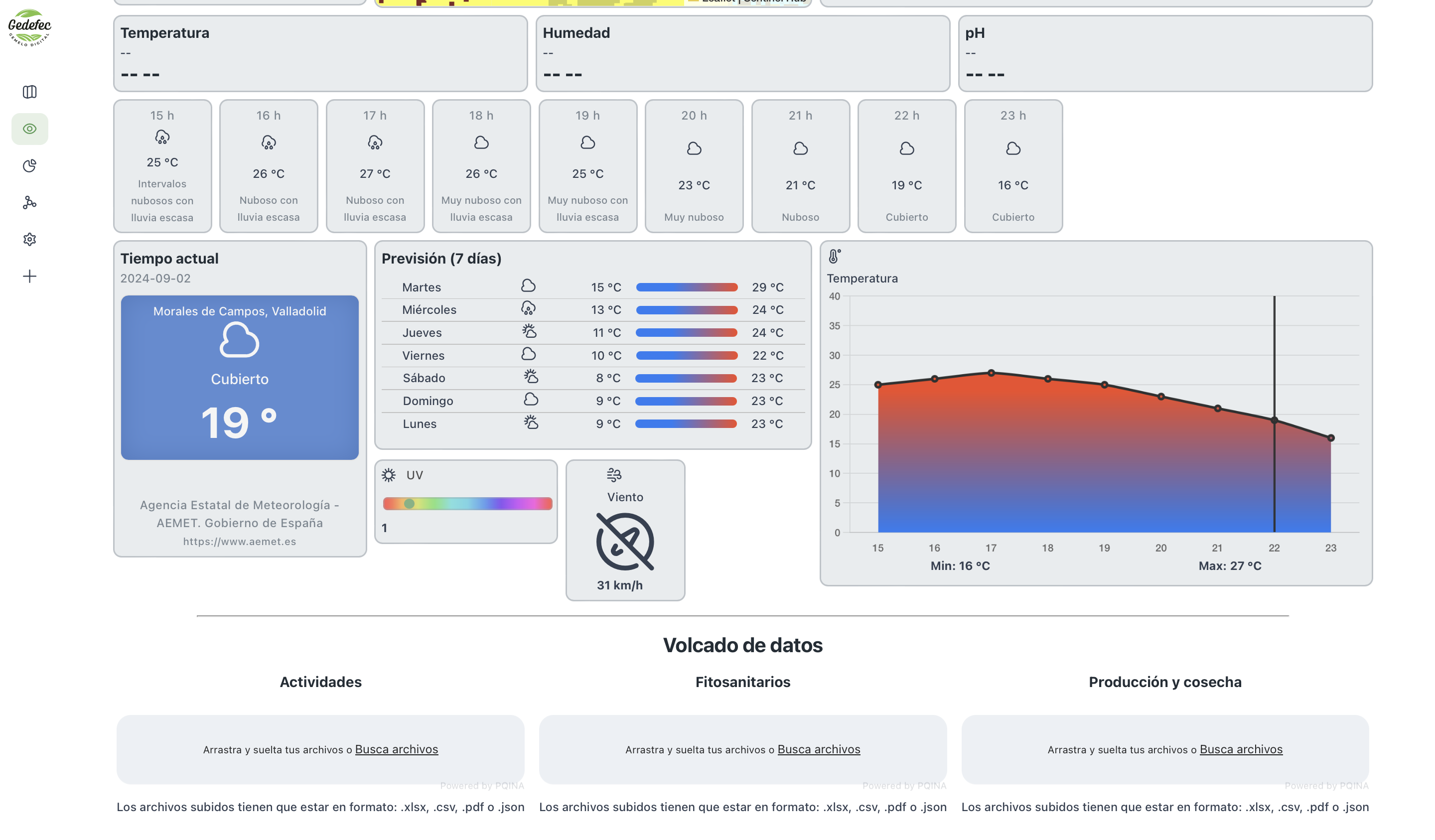The height and width of the screenshot is (840, 1435).
Task: Click the 22 h point on temperature chart
Action: point(1274,420)
